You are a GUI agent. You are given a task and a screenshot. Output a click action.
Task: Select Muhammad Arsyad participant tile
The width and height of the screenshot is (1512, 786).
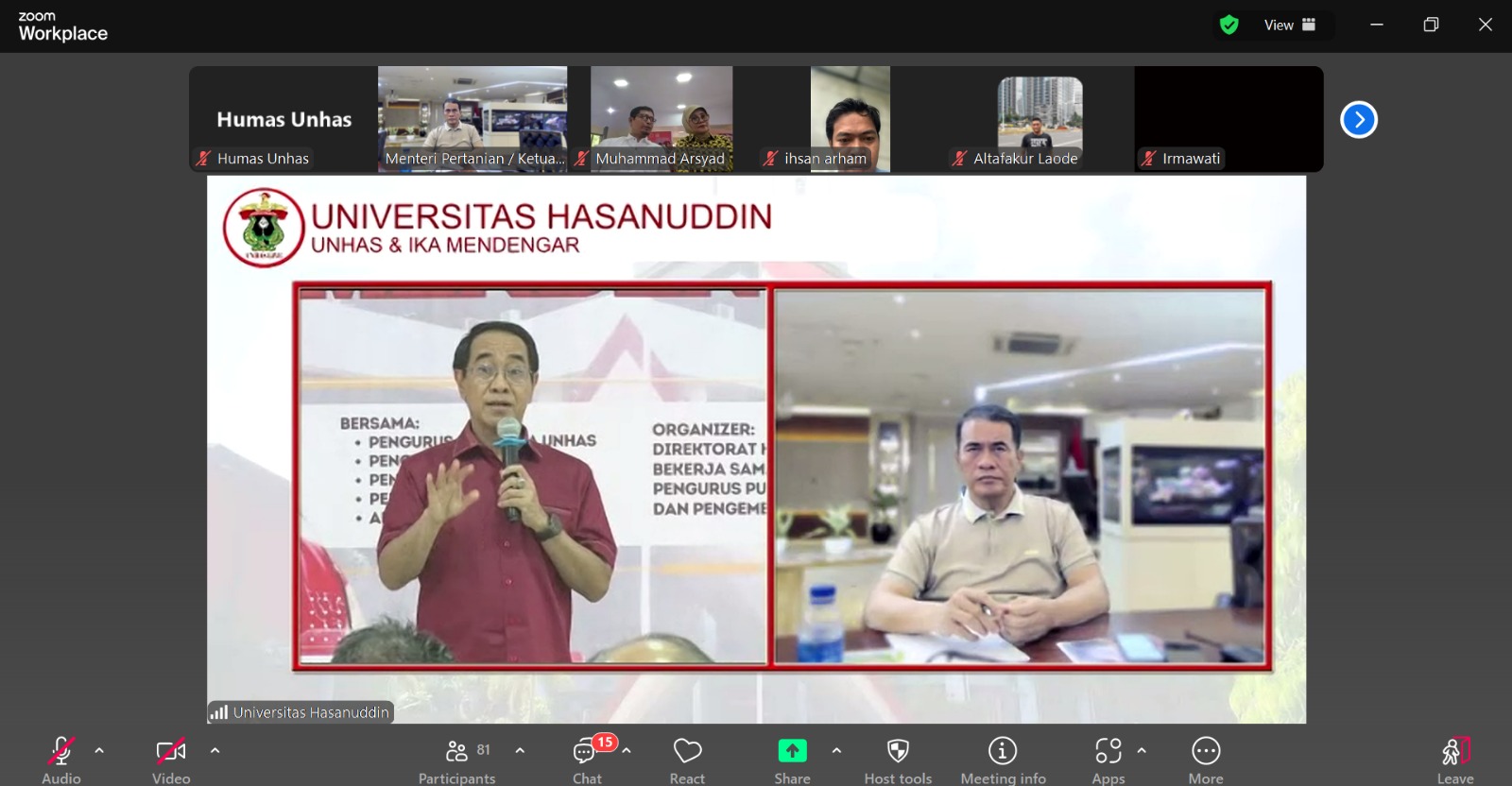(661, 119)
